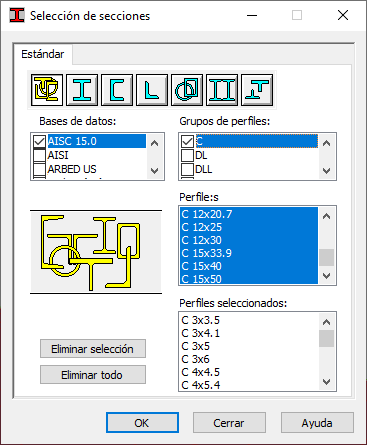This screenshot has height=445, width=367.
Task: Choose the C channel section type icon
Action: (117, 90)
